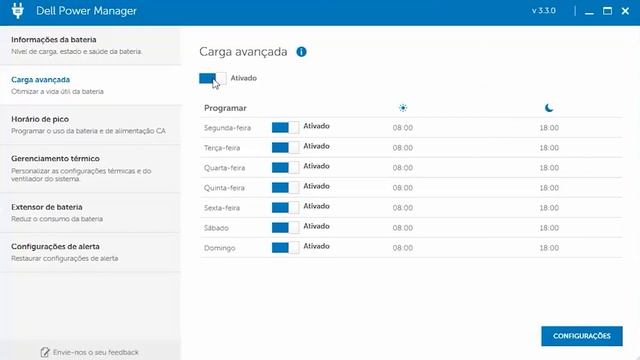
Task: Click the Quinta-feira day label
Action: click(224, 188)
